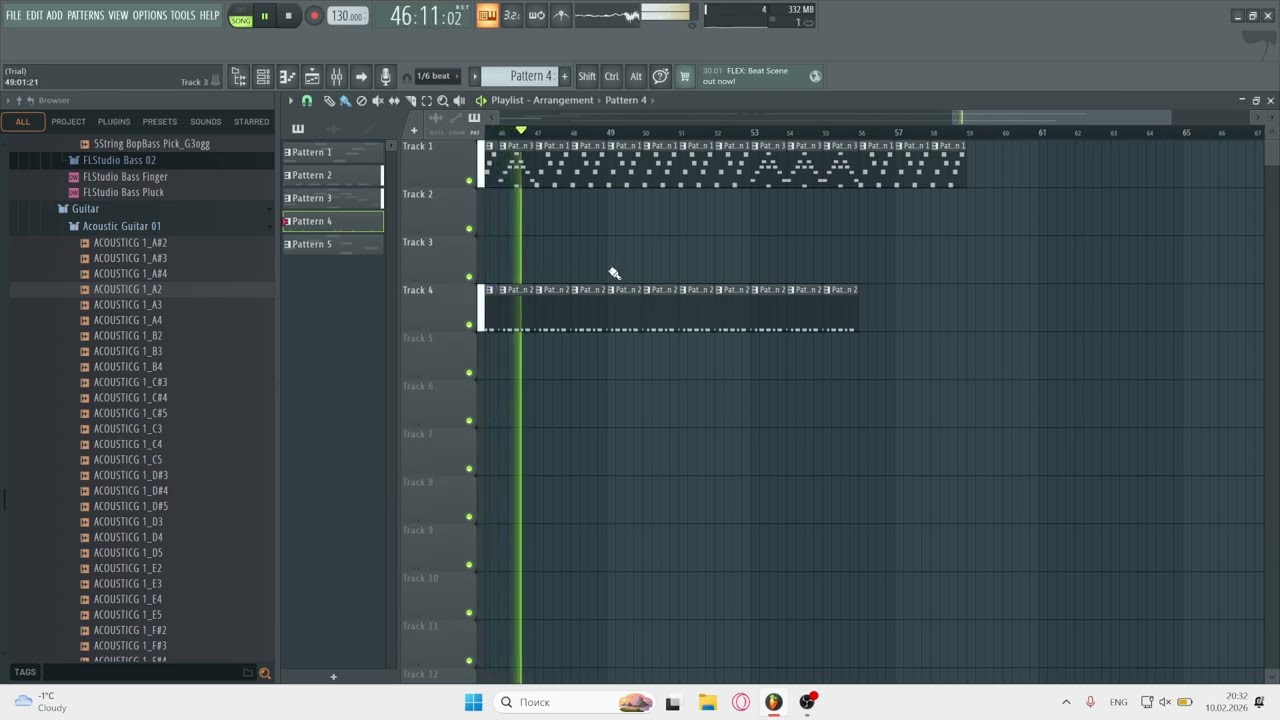1280x720 pixels.
Task: Open the FILE menu
Action: (13, 15)
